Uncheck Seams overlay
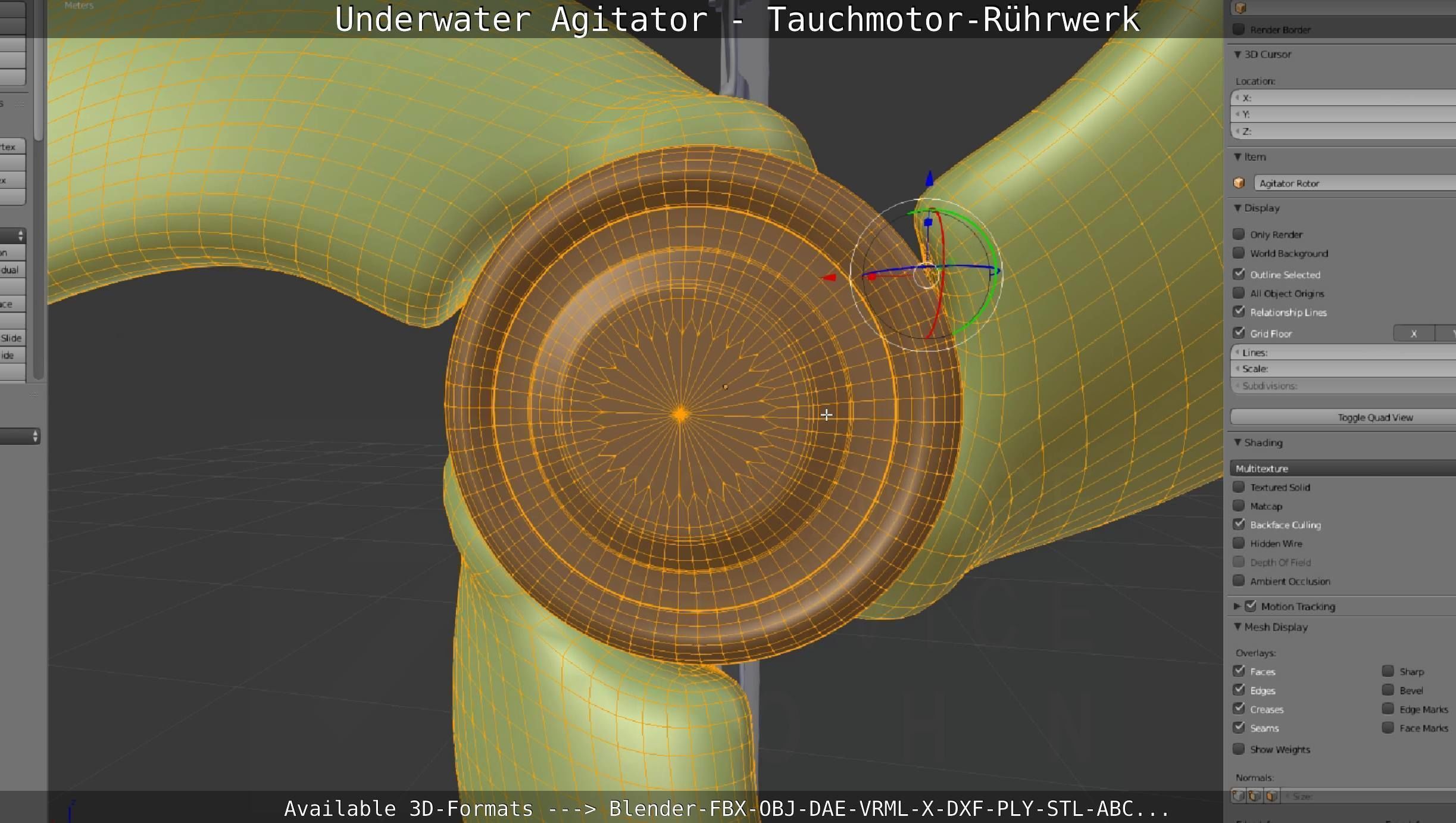 [x=1239, y=728]
